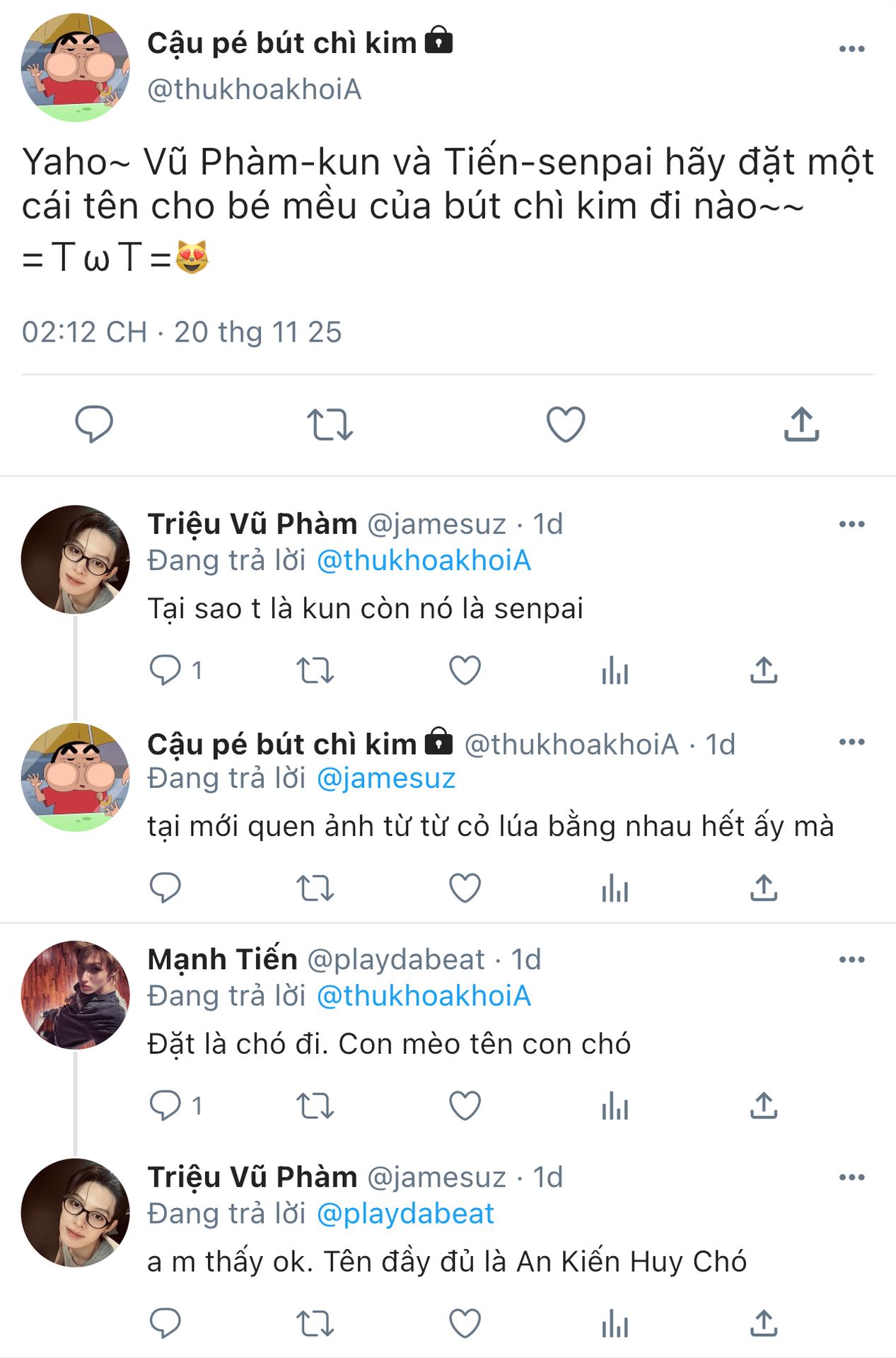Retweet the "tại mới quen ảnh" reply
Image resolution: width=896 pixels, height=1358 pixels.
click(315, 888)
